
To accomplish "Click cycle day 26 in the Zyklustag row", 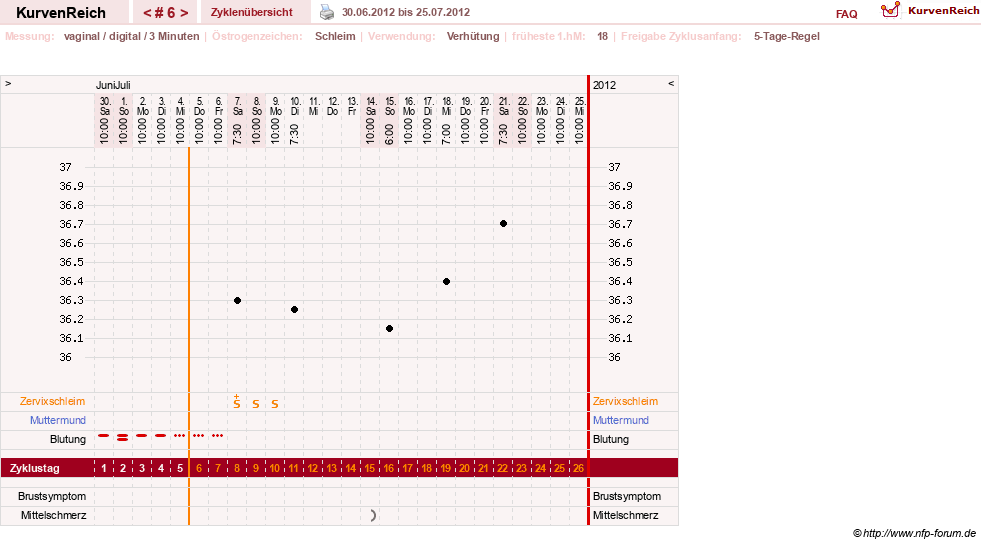I will click(x=578, y=468).
